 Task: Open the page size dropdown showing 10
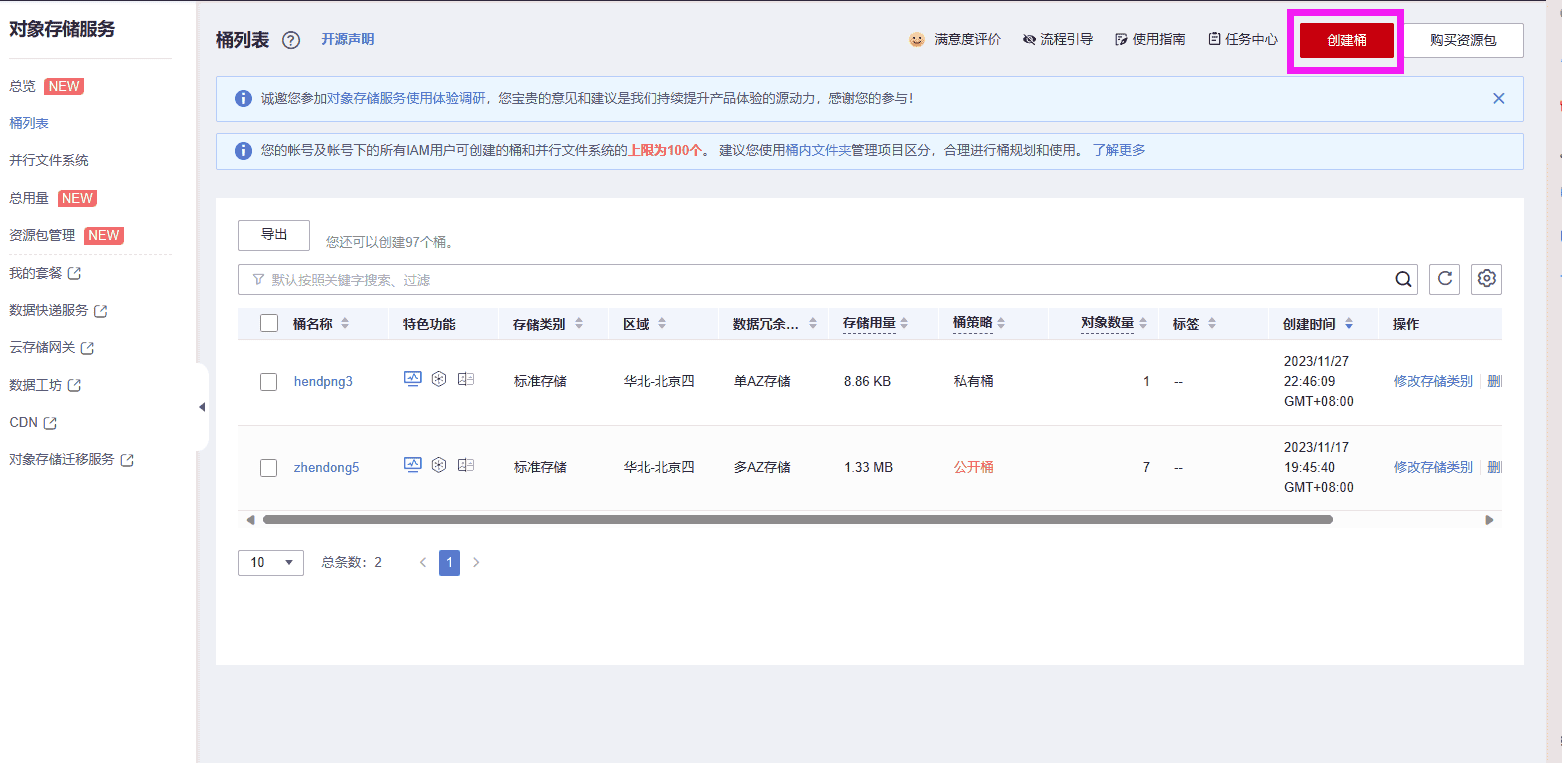270,562
